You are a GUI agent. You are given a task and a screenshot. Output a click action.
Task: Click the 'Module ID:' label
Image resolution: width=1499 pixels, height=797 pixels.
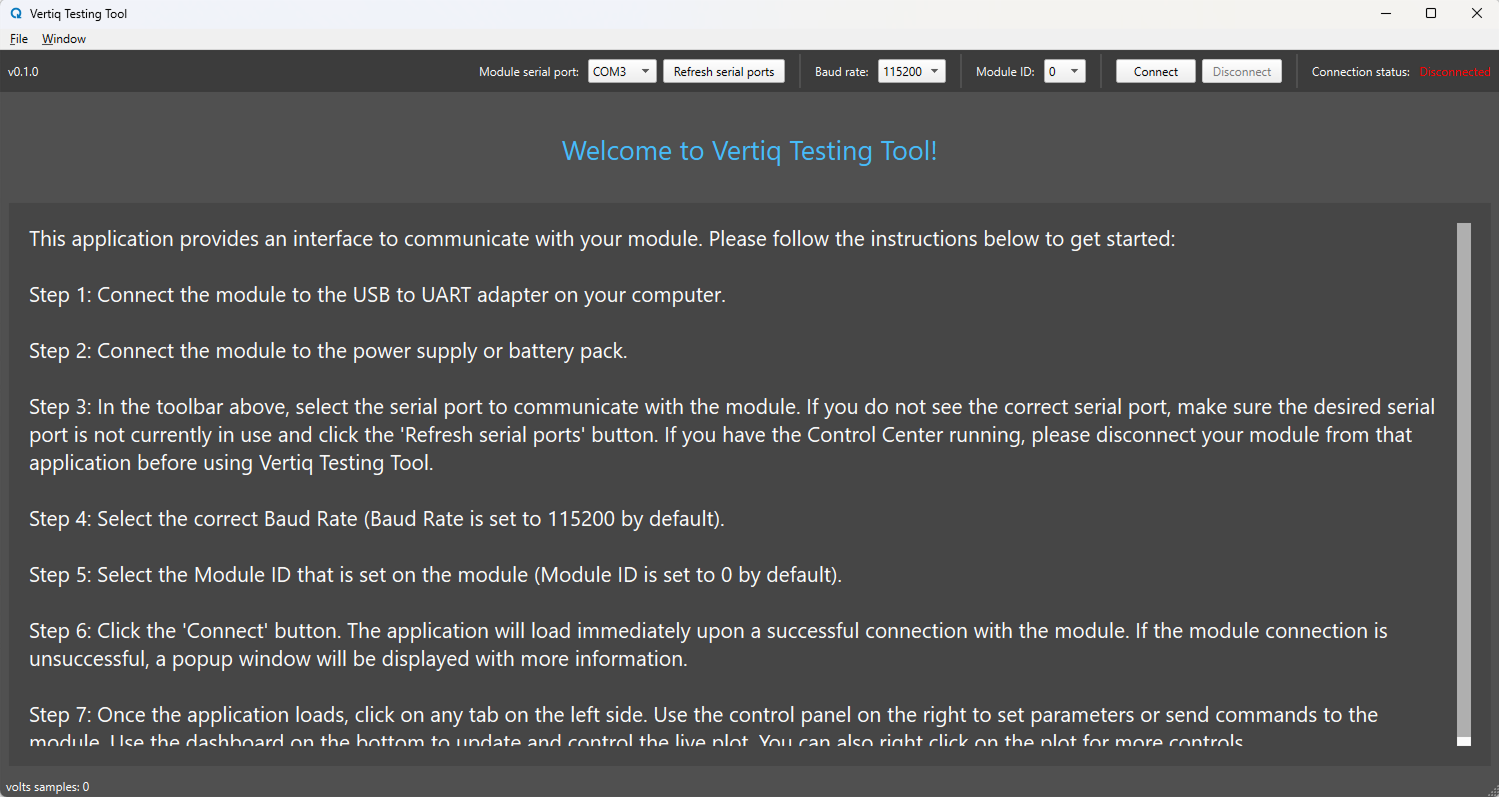pos(1005,72)
